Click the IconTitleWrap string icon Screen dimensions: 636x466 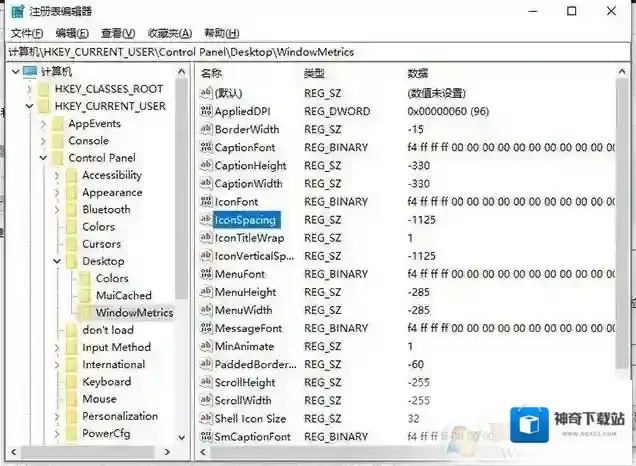click(206, 237)
